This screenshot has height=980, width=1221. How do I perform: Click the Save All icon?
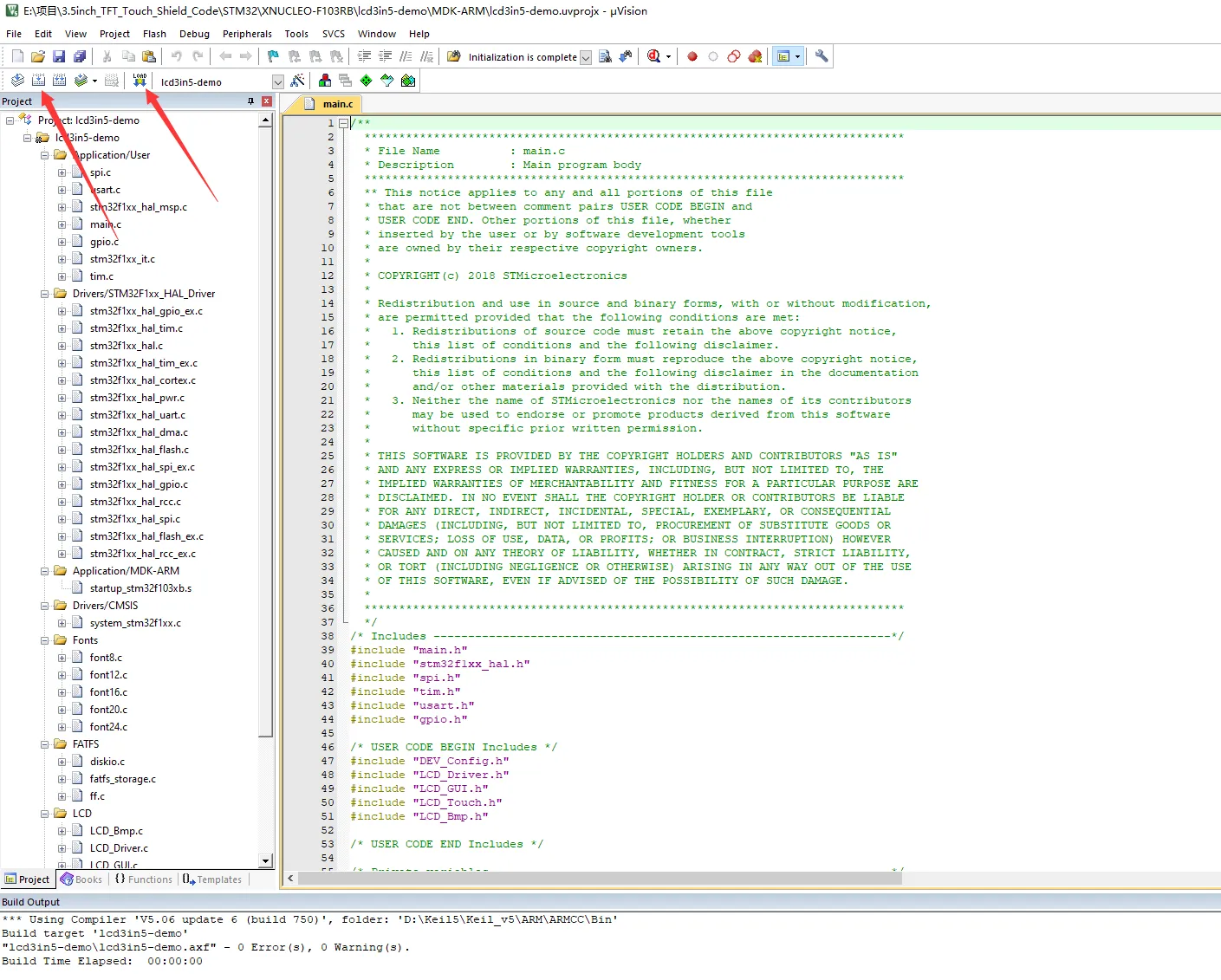[80, 56]
